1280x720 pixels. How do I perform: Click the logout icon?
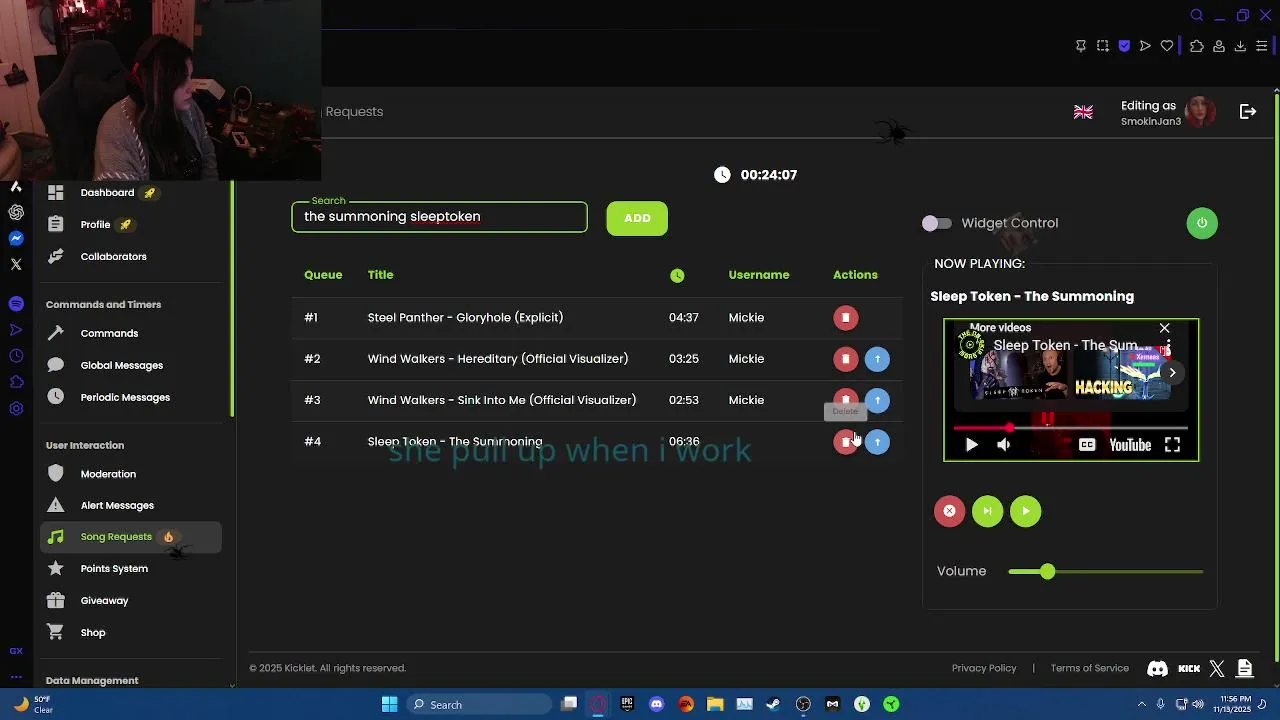pyautogui.click(x=1248, y=112)
